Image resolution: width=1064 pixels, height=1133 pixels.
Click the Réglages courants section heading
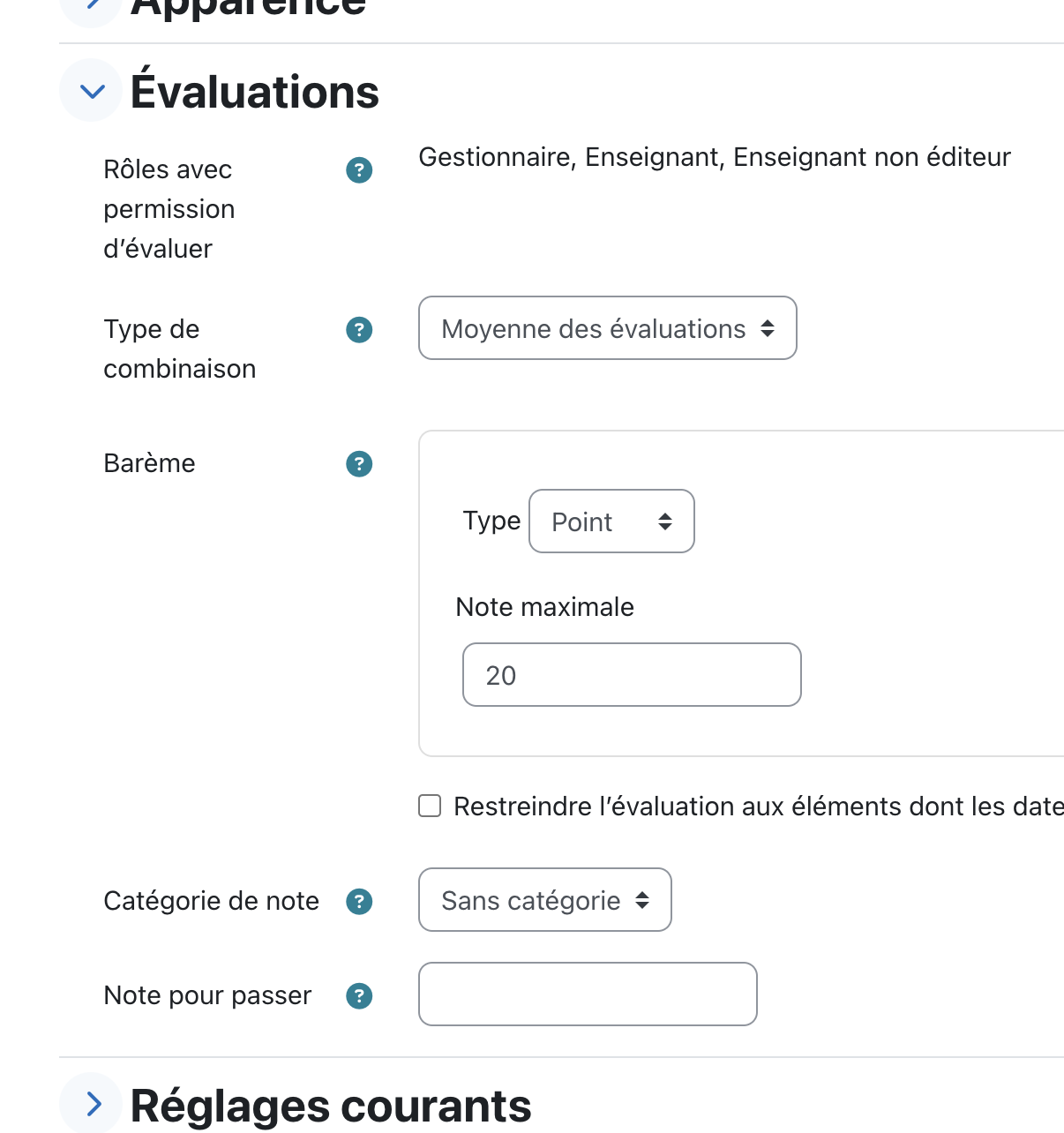pos(331,1105)
